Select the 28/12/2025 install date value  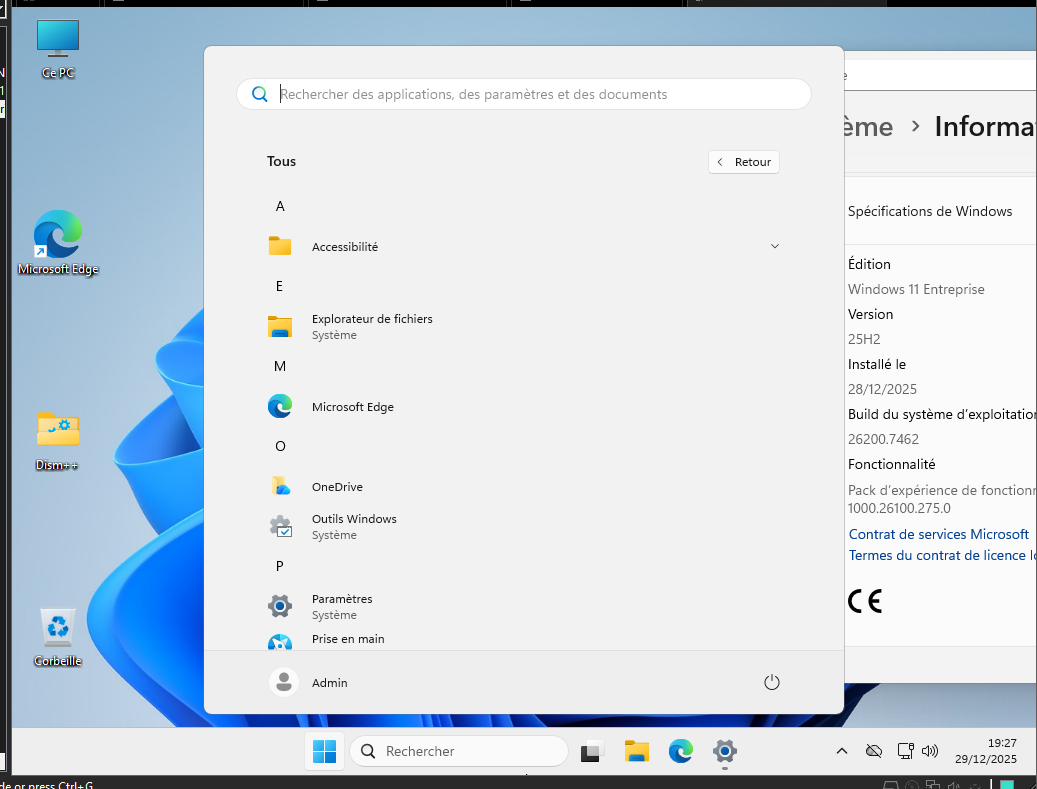tap(882, 389)
